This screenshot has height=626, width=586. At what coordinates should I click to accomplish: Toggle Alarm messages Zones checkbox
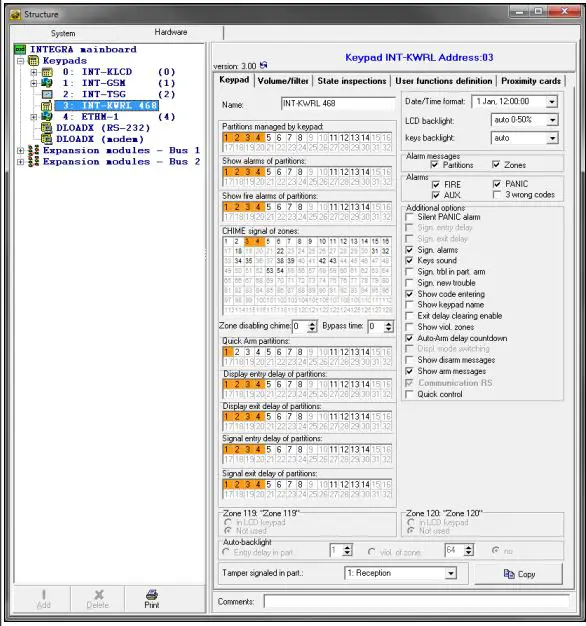496,164
